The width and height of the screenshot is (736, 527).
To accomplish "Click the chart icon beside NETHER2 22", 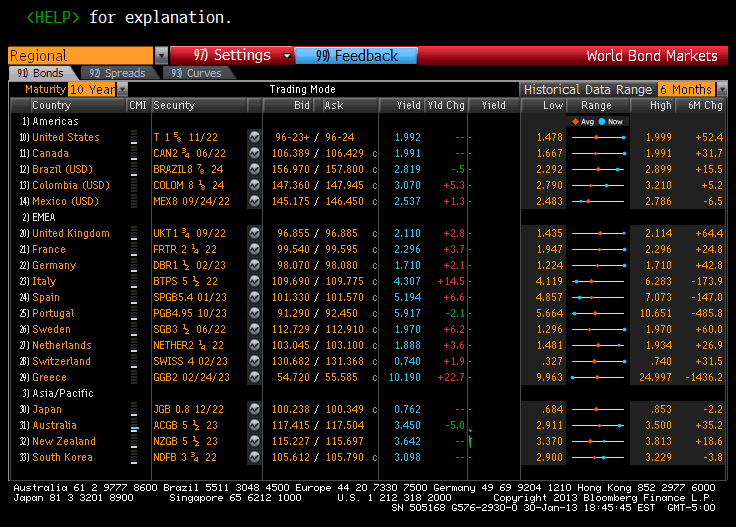I will pos(254,345).
